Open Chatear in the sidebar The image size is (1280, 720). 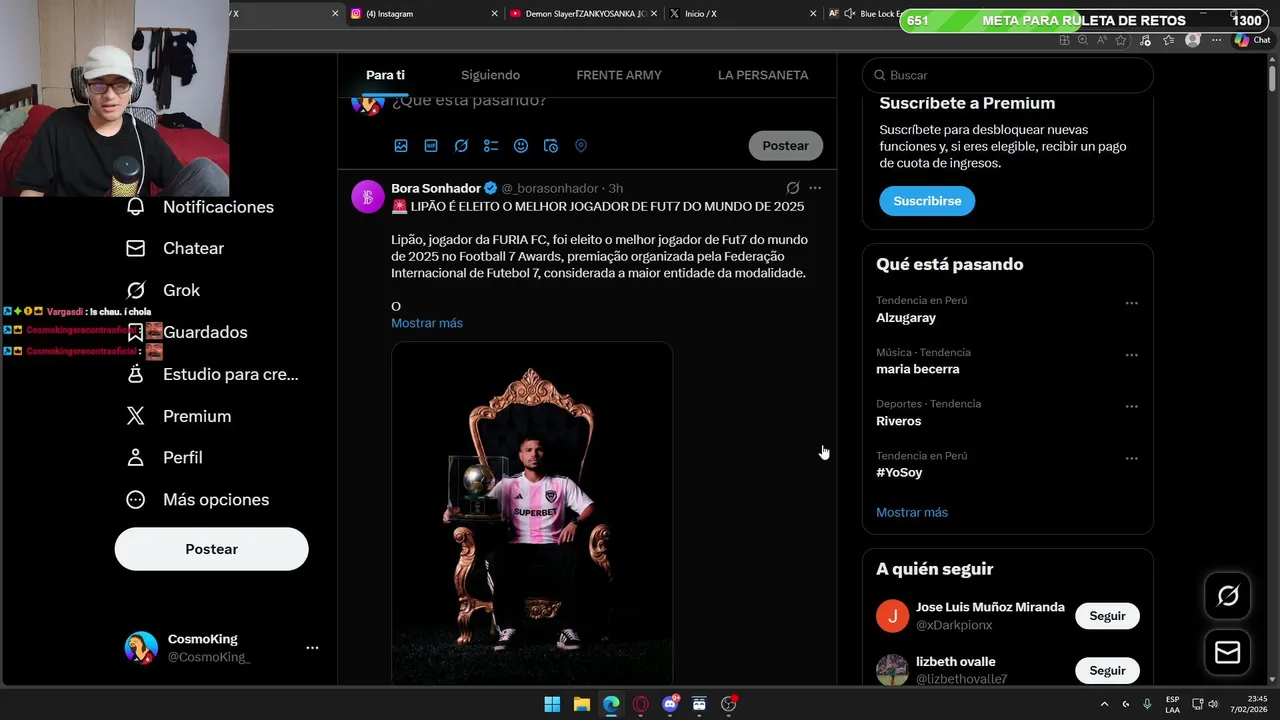pos(175,248)
